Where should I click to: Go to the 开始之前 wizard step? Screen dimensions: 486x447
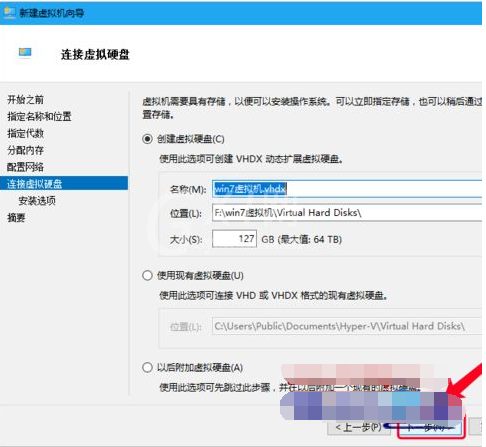[25, 99]
